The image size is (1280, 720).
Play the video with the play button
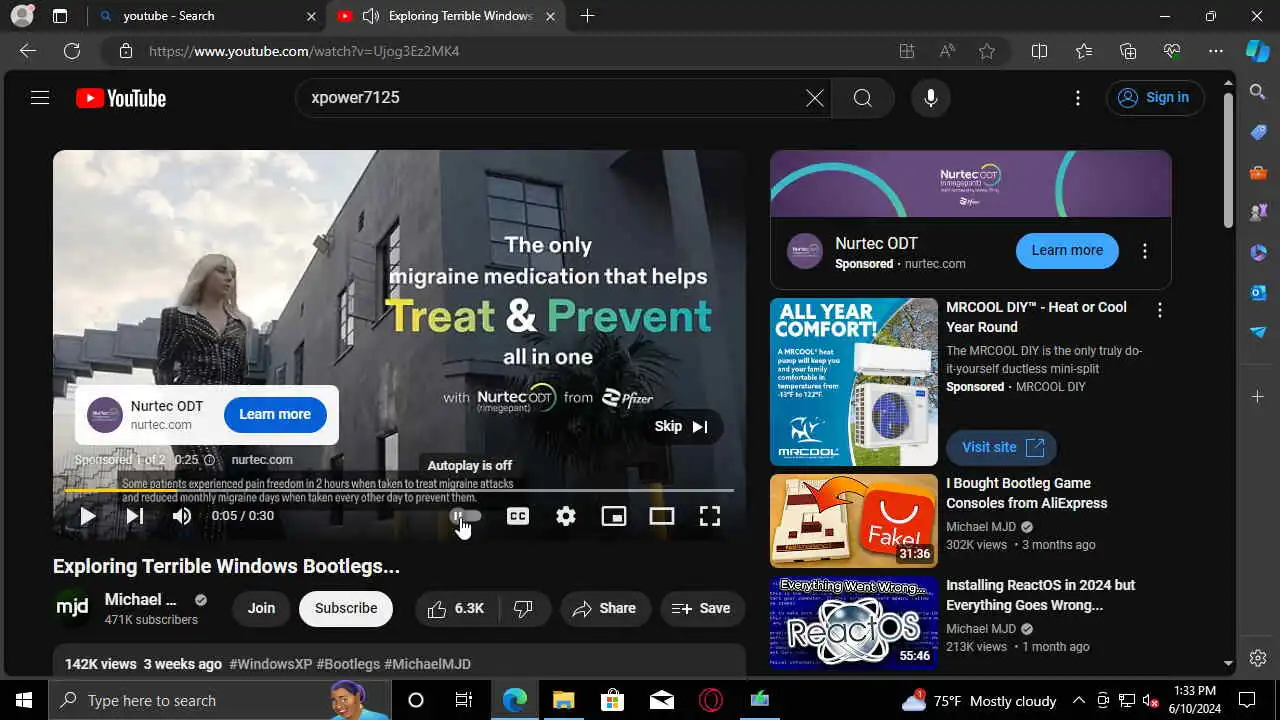click(88, 516)
